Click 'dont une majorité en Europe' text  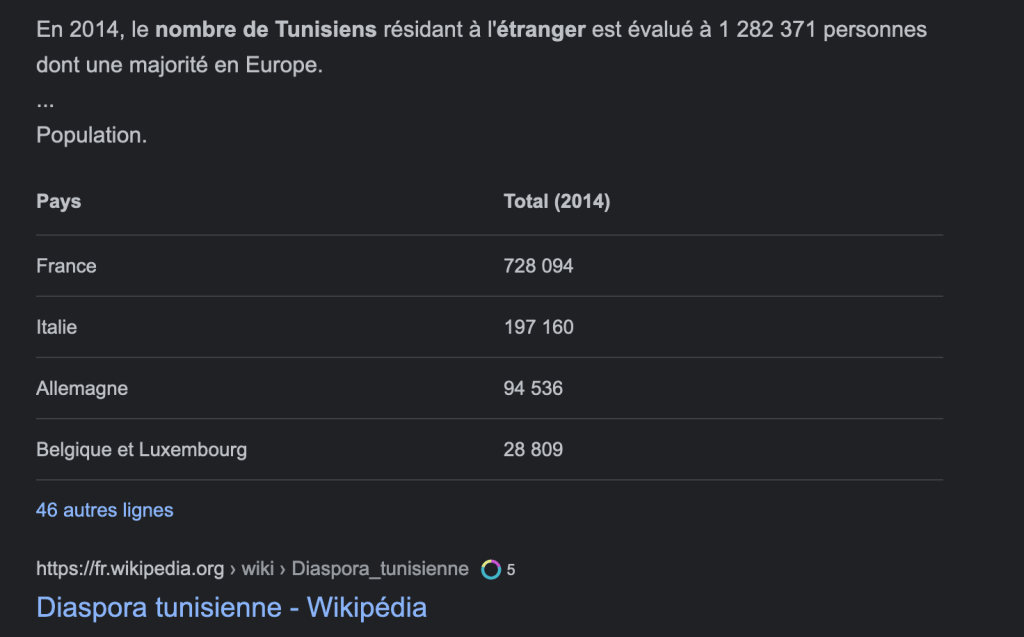[x=180, y=67]
